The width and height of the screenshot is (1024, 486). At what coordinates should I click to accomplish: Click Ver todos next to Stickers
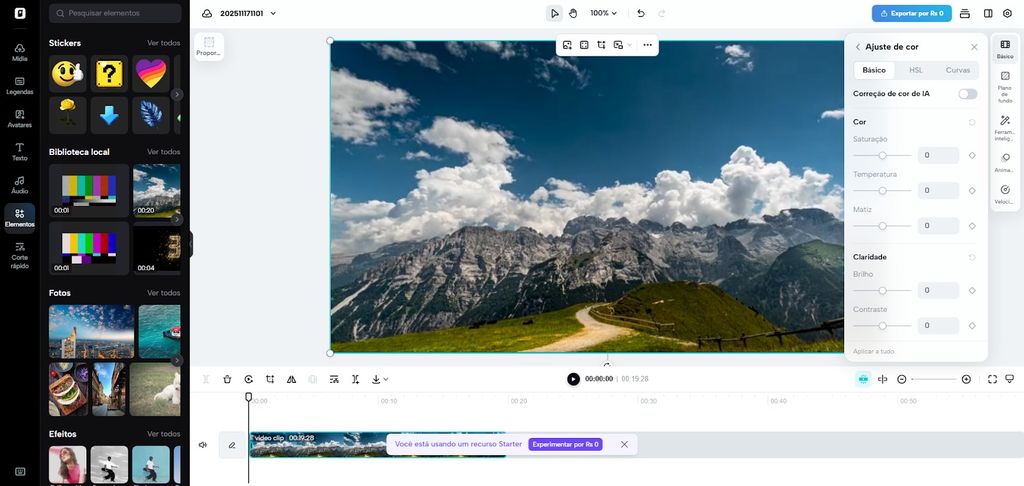[x=163, y=43]
